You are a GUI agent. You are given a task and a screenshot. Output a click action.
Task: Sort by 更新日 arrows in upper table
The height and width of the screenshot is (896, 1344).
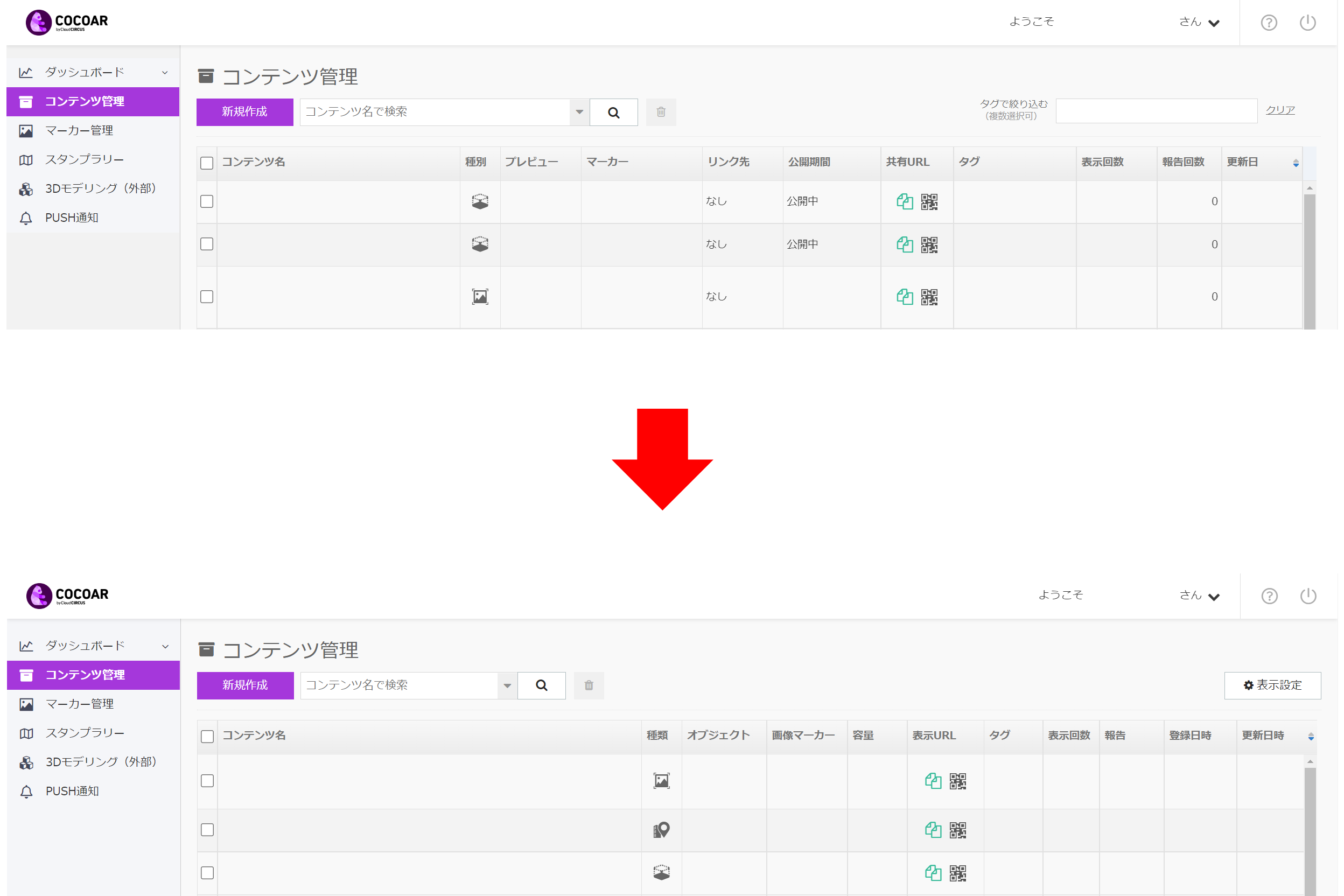(1296, 164)
